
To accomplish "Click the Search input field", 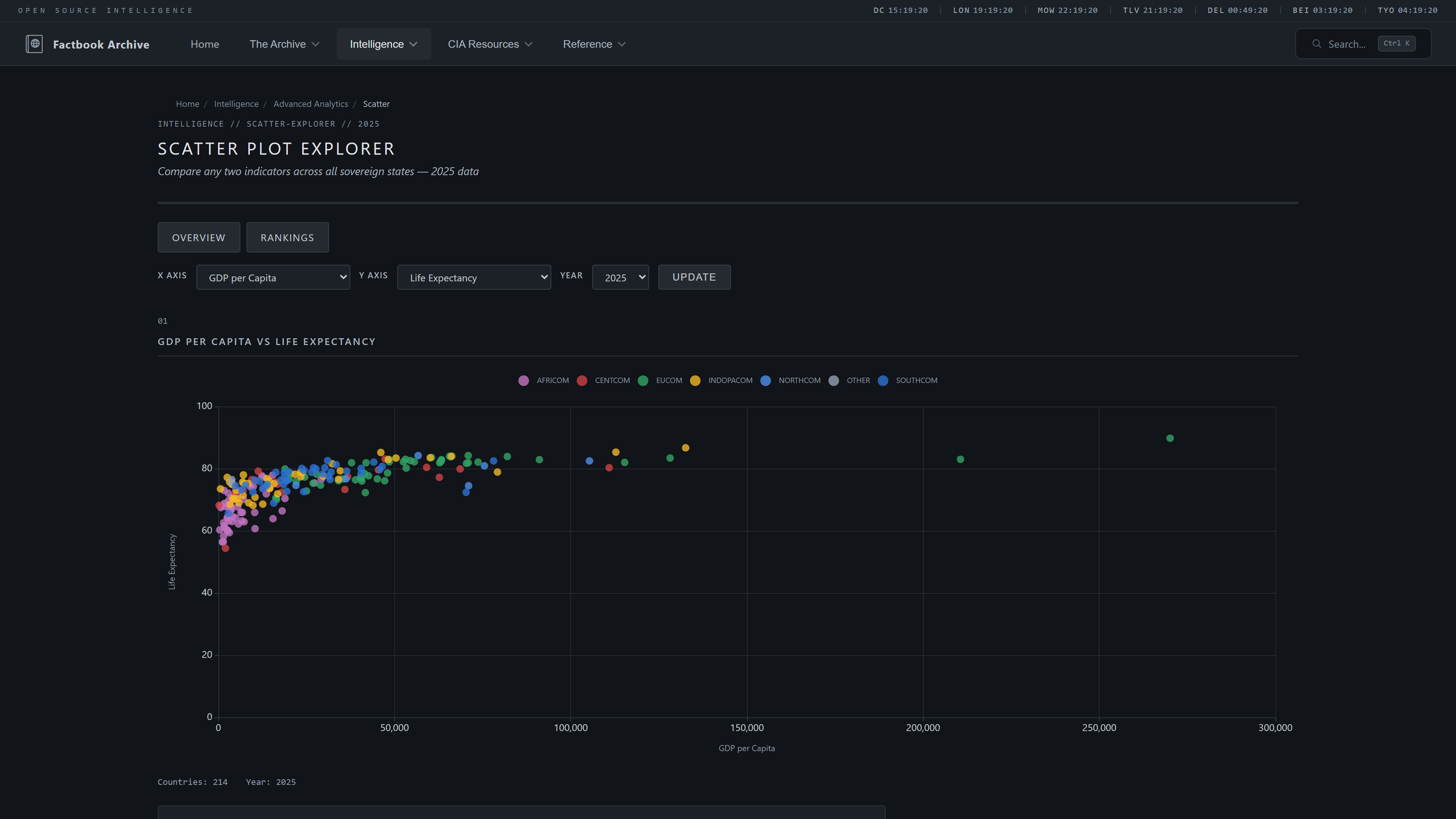I will pyautogui.click(x=1346, y=44).
